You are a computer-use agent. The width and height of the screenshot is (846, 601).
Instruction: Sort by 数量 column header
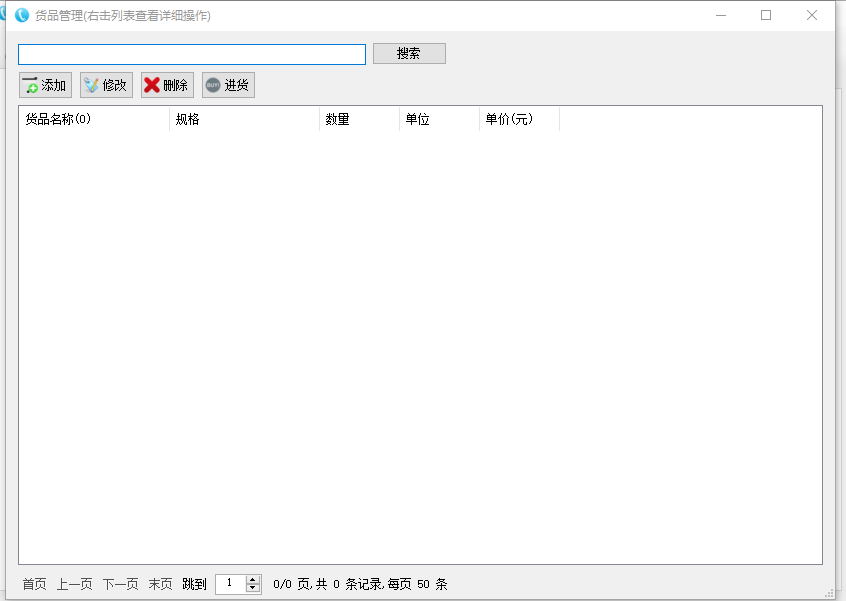point(359,119)
